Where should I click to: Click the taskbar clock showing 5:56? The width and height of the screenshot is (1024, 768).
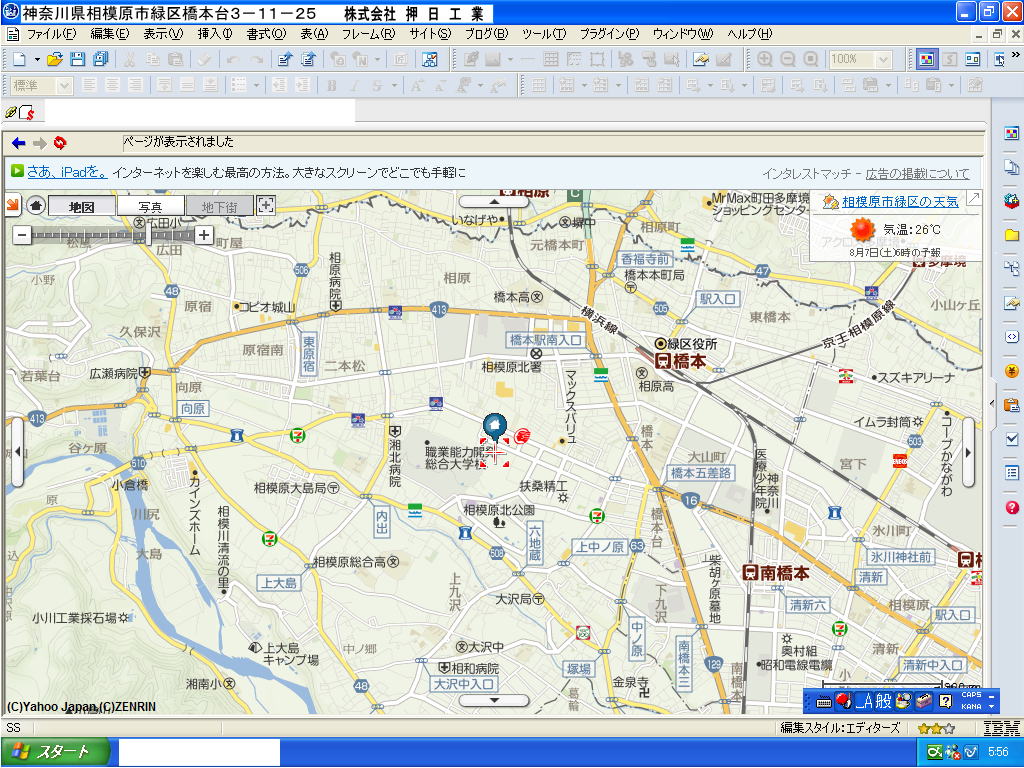pyautogui.click(x=998, y=752)
